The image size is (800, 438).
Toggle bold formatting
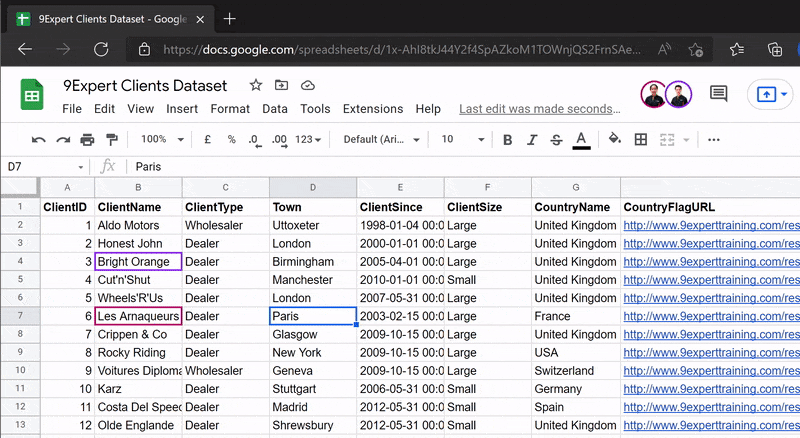(508, 140)
